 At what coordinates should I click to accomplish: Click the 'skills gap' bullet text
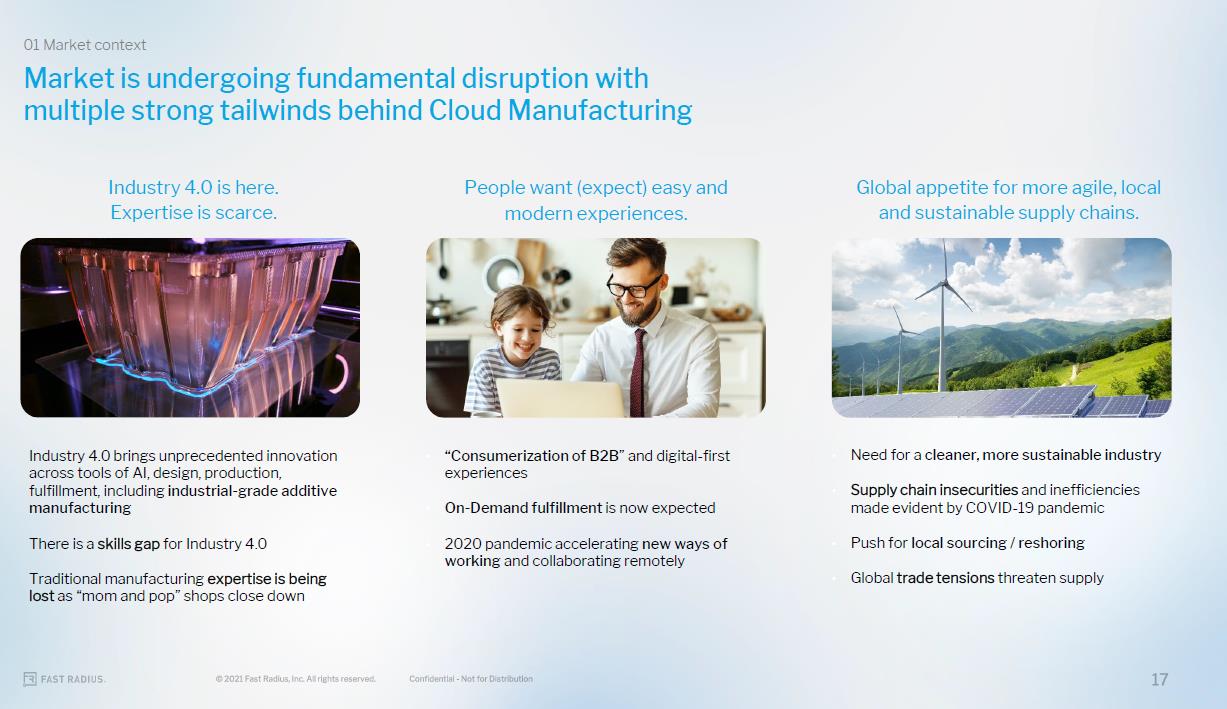click(x=148, y=544)
